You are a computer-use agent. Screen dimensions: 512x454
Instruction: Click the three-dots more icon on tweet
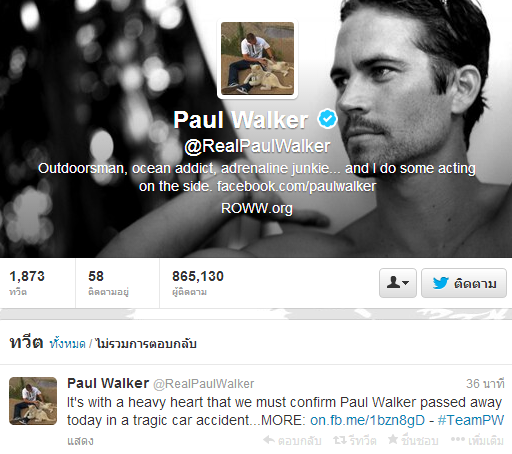[x=458, y=439]
